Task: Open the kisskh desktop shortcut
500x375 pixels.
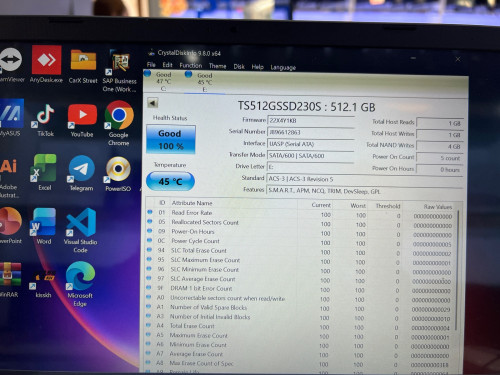Action: [x=43, y=283]
